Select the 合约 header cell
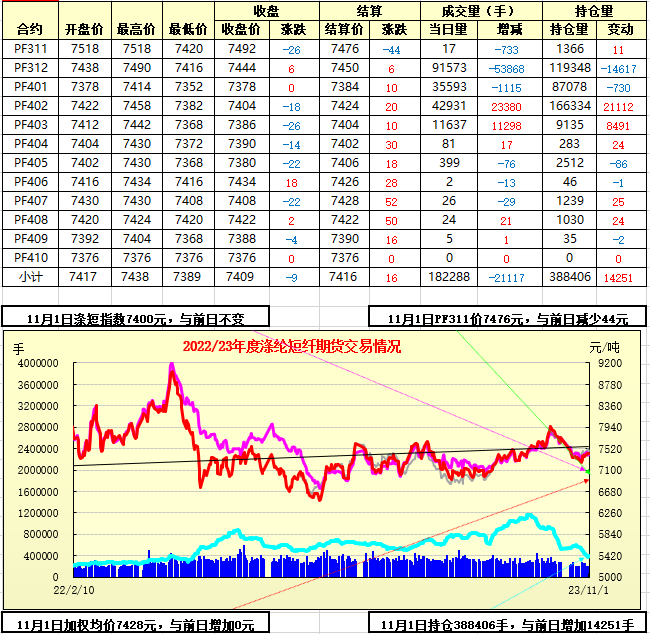 30,29
